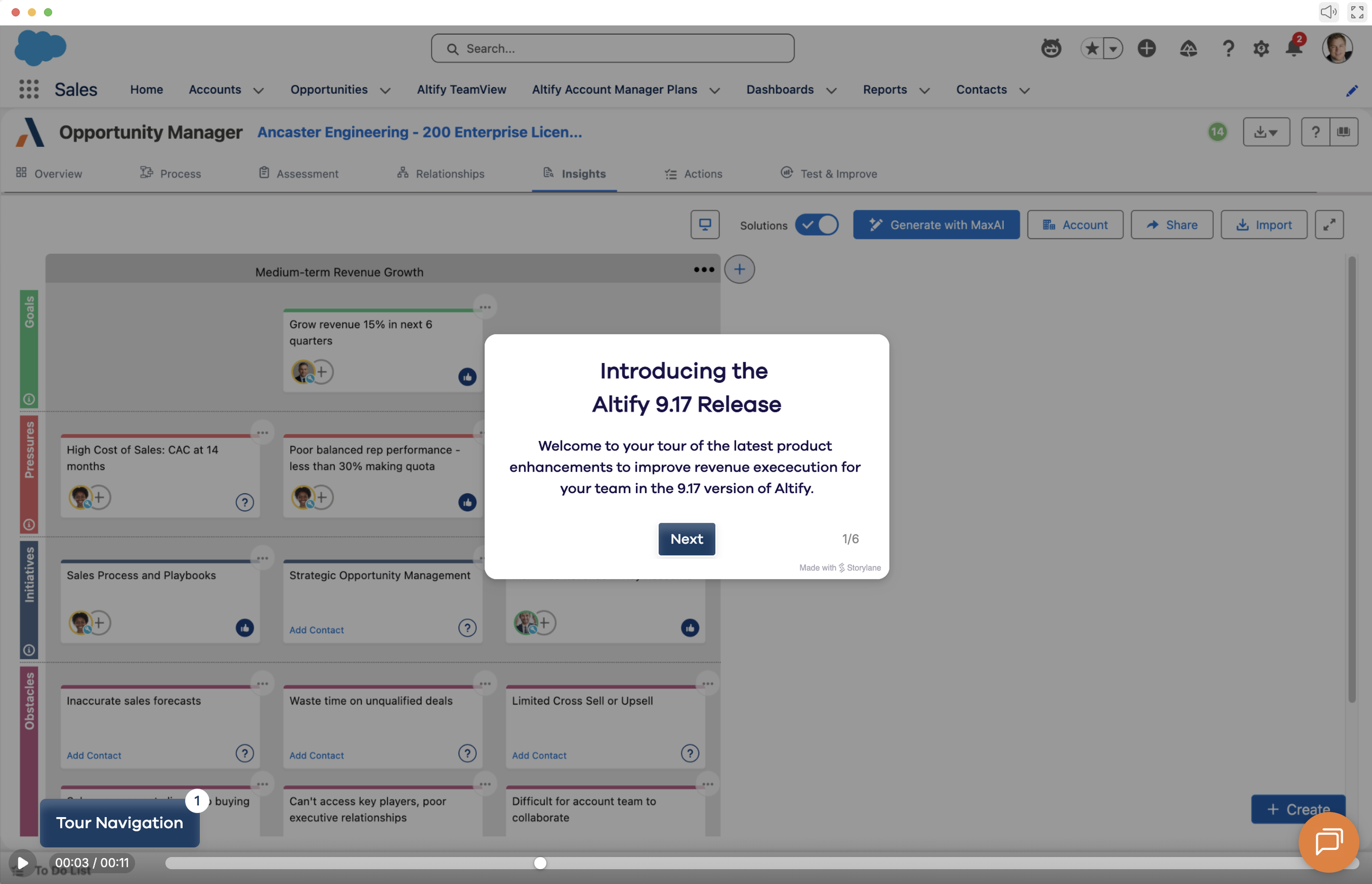The height and width of the screenshot is (884, 1372).
Task: Open the notifications bell
Action: pyautogui.click(x=1294, y=48)
